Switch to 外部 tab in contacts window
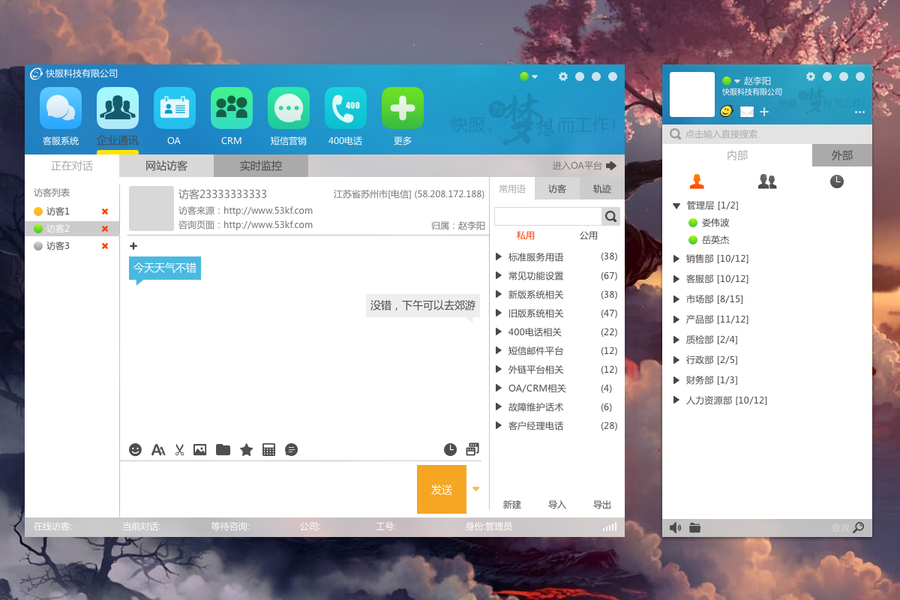The image size is (900, 600). [842, 156]
